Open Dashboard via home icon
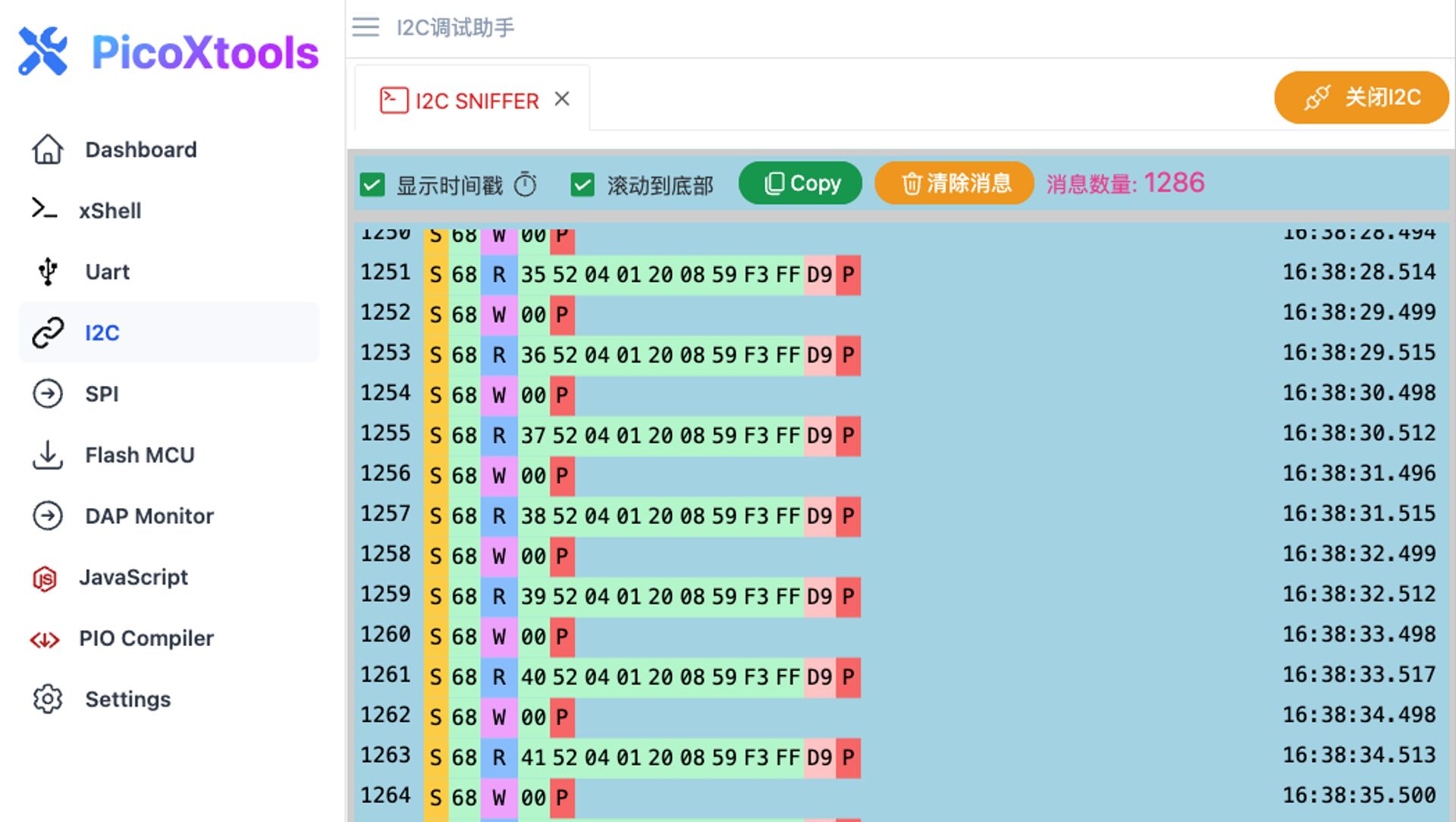Viewport: 1456px width, 822px height. [x=48, y=149]
